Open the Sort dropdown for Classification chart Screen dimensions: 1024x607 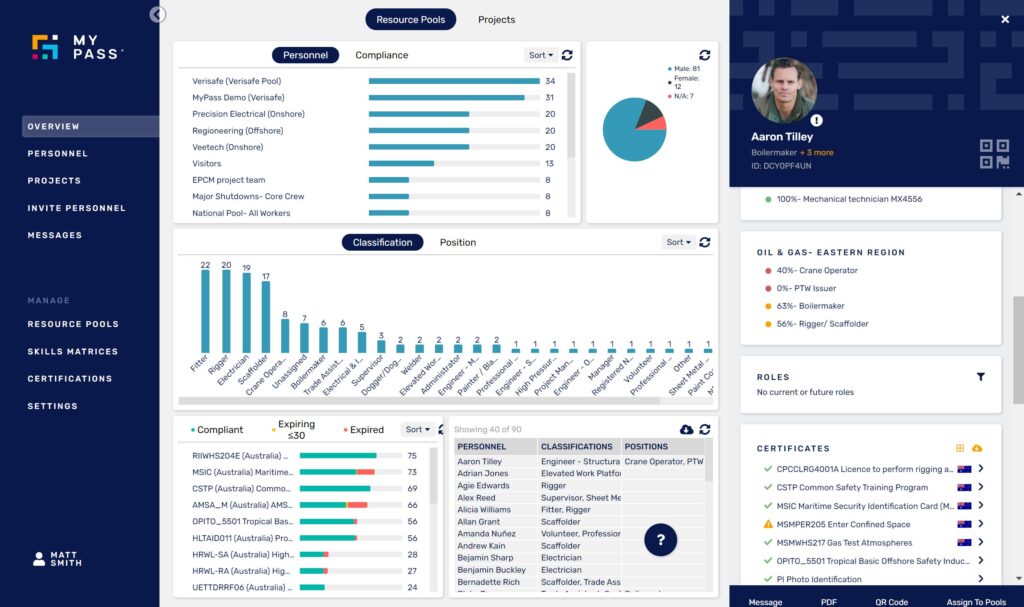point(678,242)
